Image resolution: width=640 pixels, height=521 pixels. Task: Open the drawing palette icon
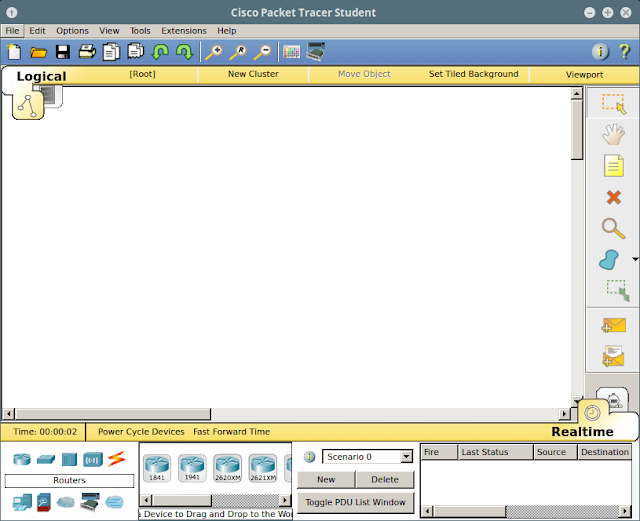[x=291, y=52]
